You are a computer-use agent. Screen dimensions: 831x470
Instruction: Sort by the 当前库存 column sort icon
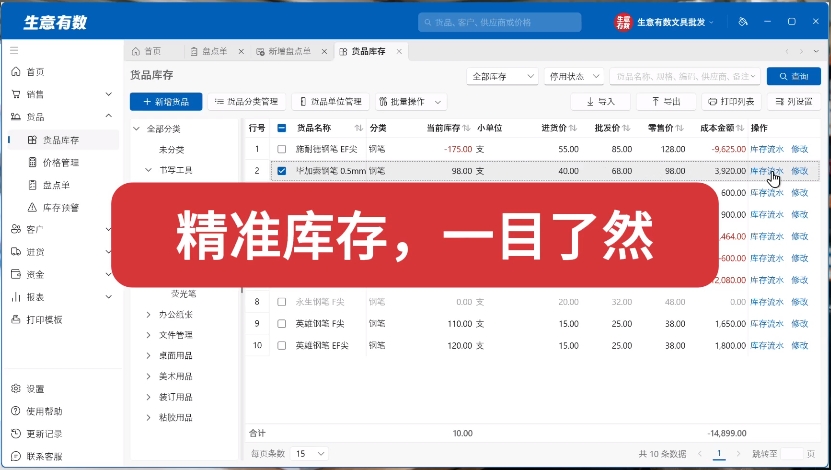466,128
